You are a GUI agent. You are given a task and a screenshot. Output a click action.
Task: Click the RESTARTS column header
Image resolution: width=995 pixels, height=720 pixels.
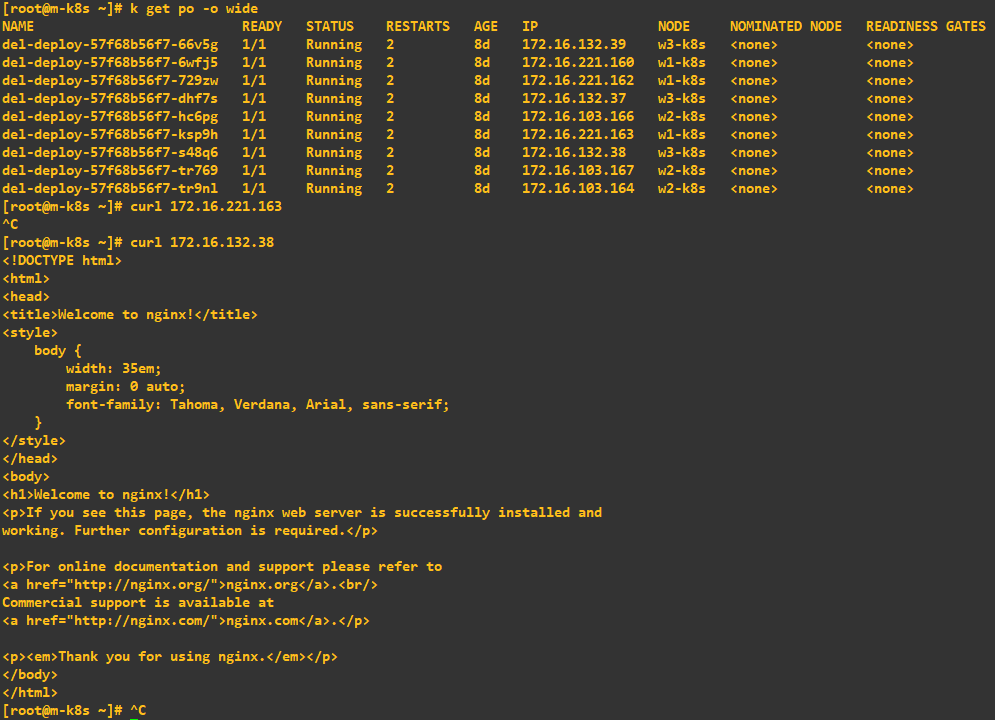click(x=417, y=27)
